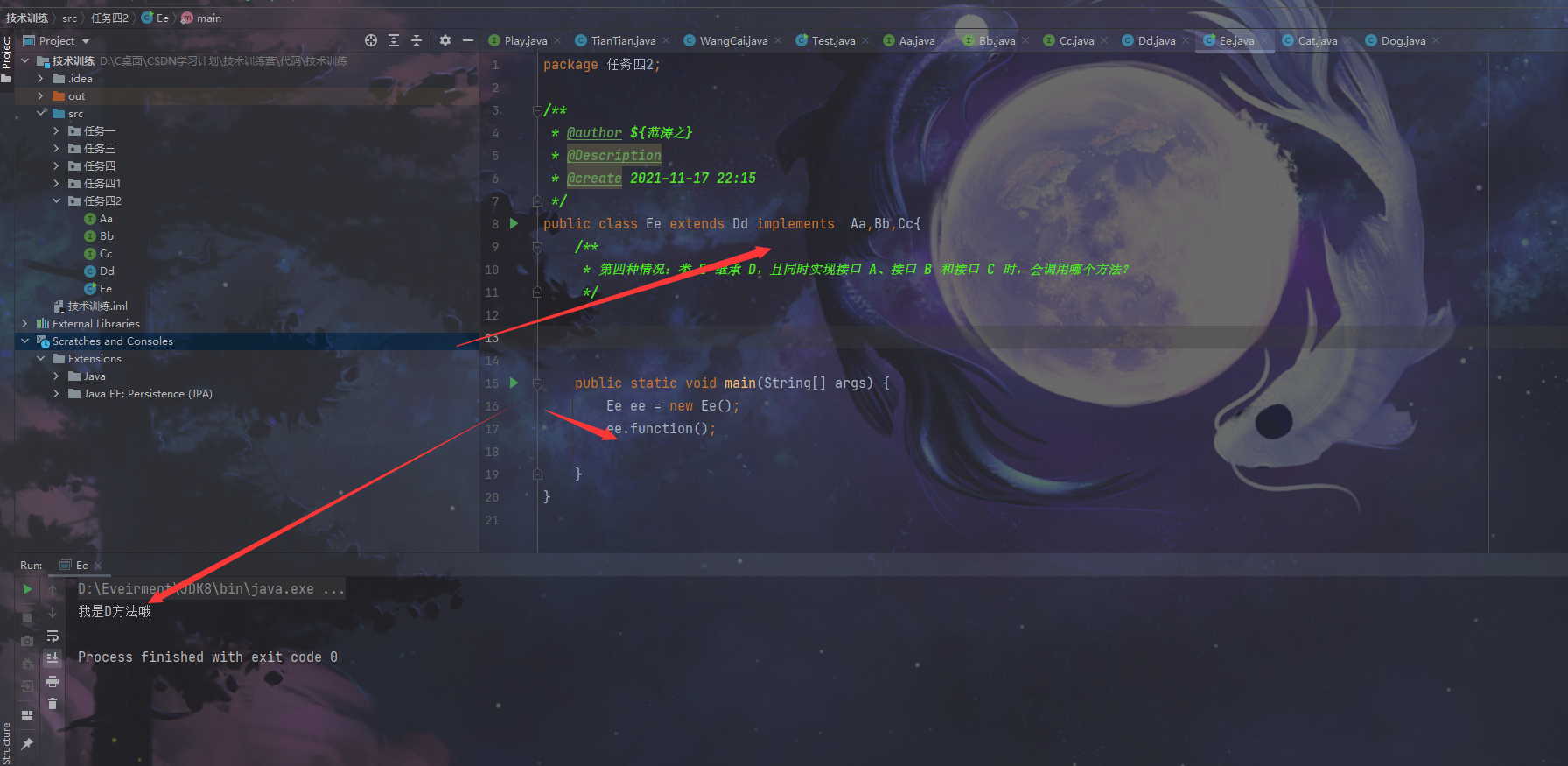Open the Project view dropdown
This screenshot has height=766, width=1568.
86,41
